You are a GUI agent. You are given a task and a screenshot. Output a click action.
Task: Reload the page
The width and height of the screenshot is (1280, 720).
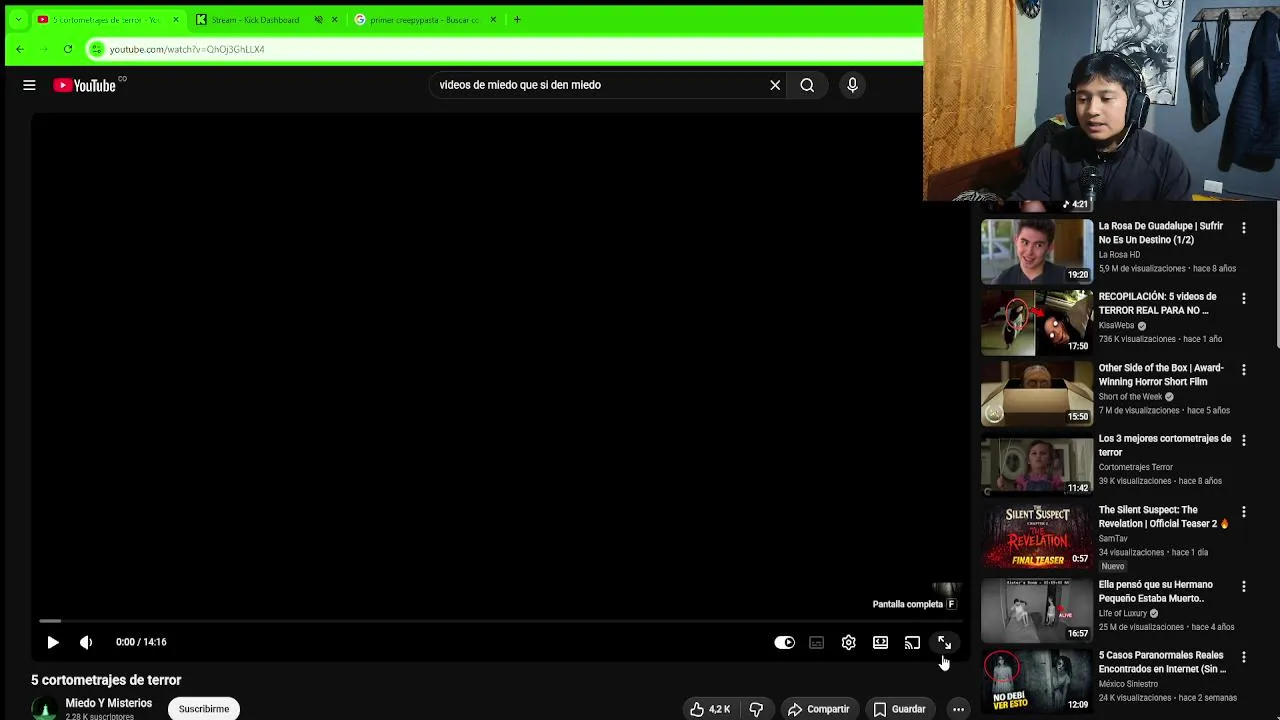68,49
